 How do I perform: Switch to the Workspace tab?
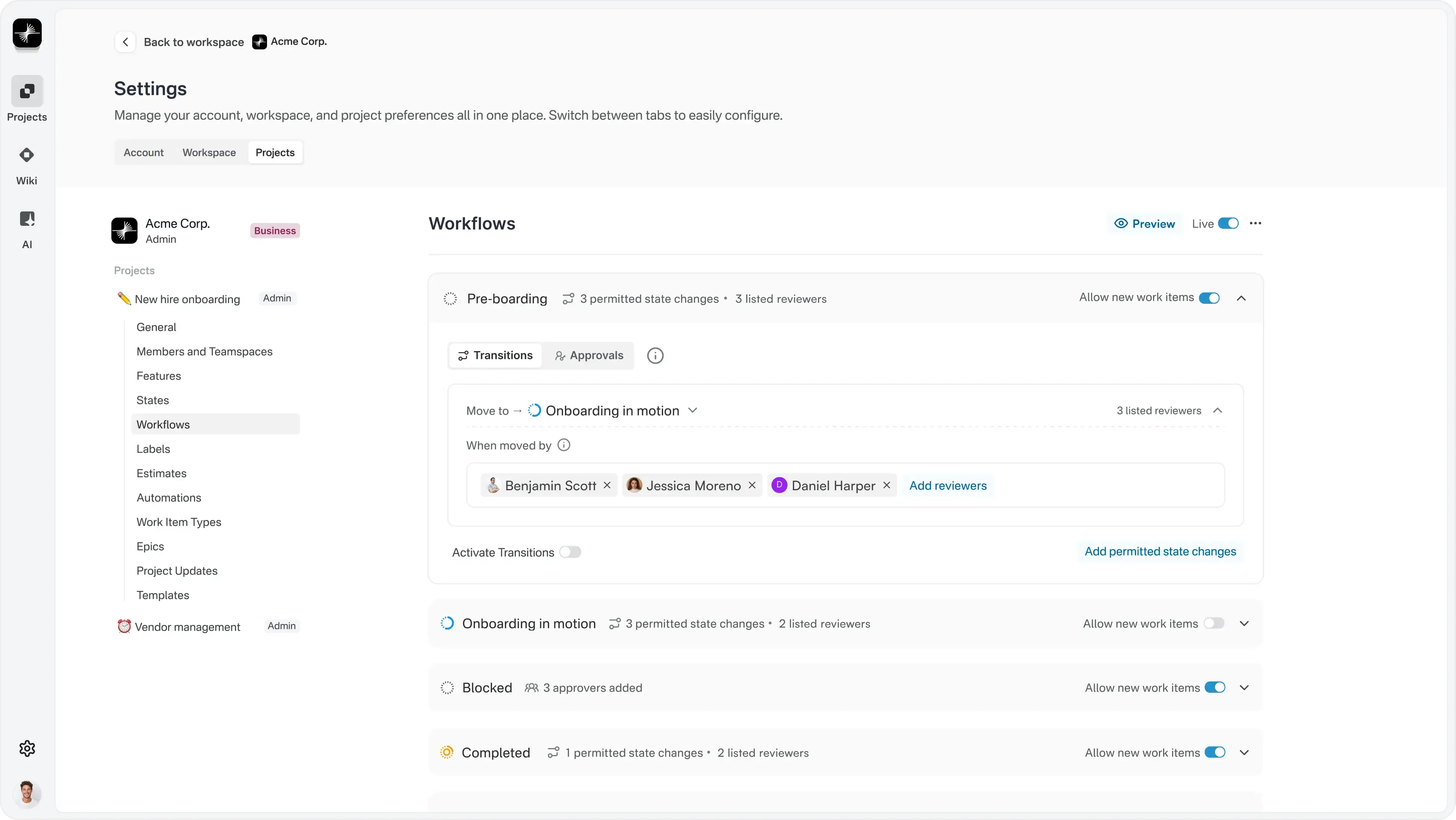click(209, 152)
